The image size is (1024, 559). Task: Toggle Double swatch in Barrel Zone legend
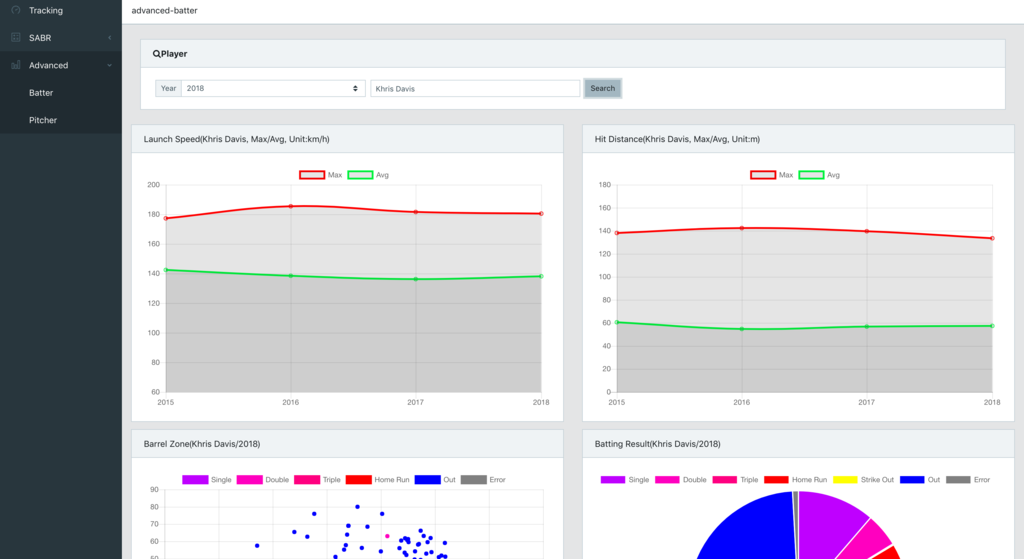coord(249,479)
